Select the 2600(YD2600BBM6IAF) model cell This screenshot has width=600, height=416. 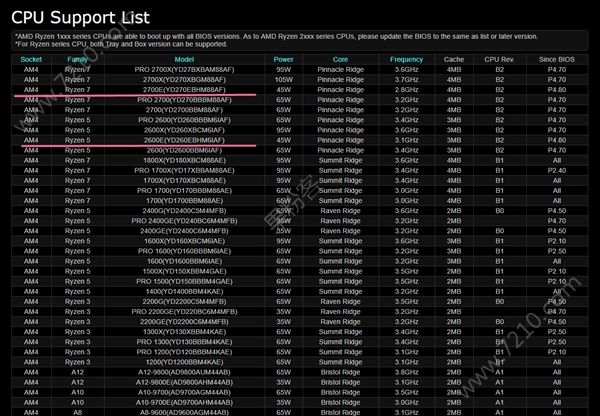184,150
